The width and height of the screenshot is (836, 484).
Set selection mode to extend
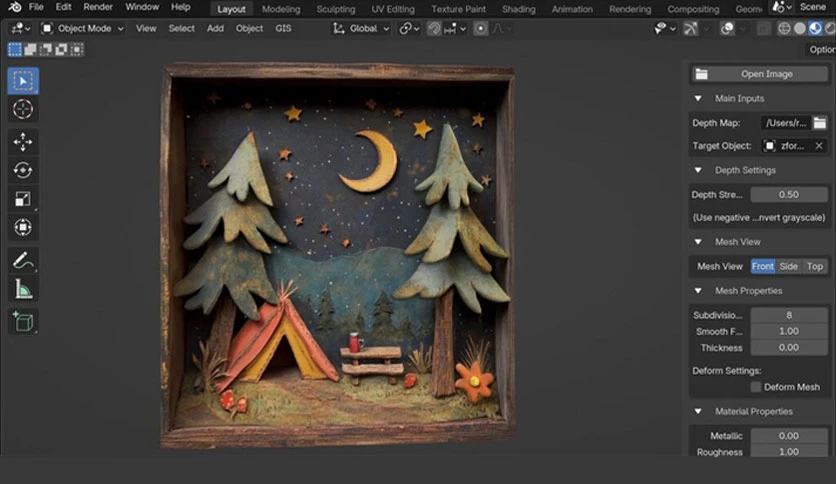click(30, 50)
